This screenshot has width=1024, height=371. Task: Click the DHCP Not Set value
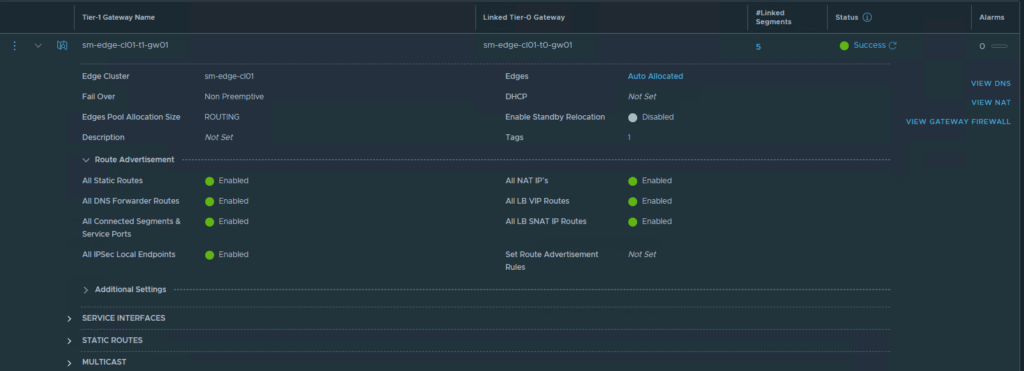tap(642, 97)
